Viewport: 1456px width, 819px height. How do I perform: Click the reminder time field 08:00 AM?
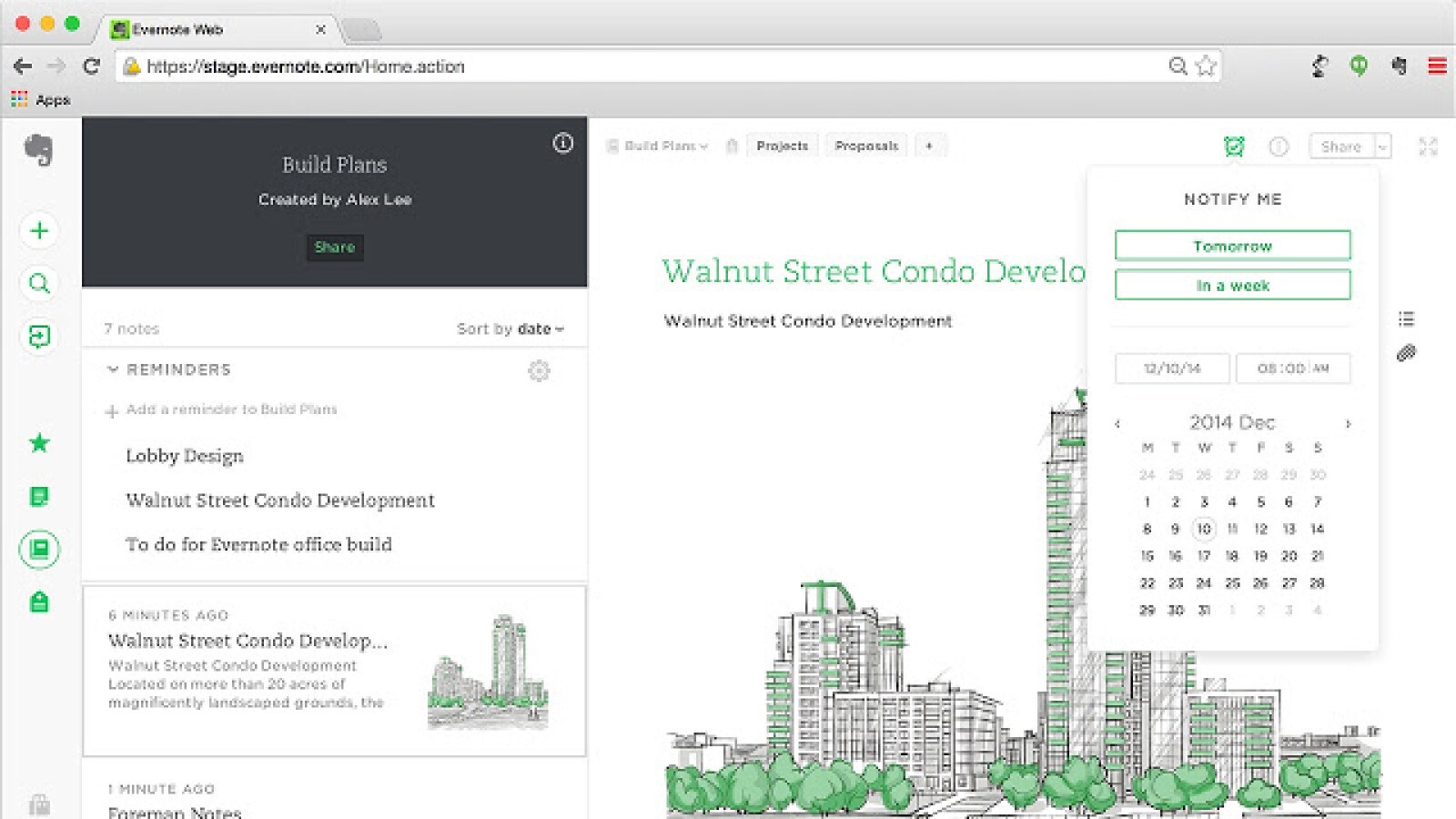pos(1293,369)
